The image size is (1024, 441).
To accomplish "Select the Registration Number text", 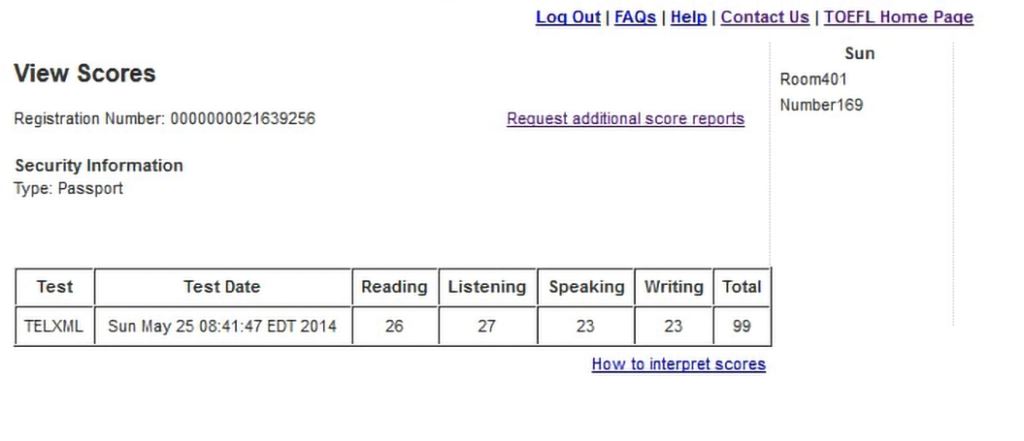I will pyautogui.click(x=164, y=119).
